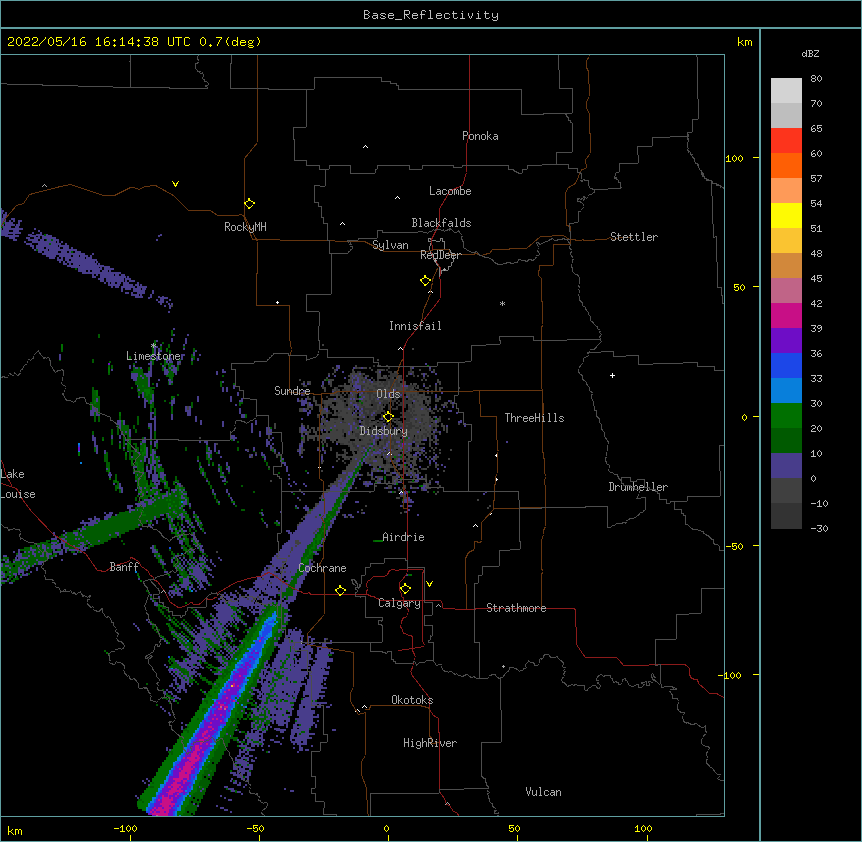The width and height of the screenshot is (862, 842).
Task: Click the Drumheller label
Action: point(638,487)
